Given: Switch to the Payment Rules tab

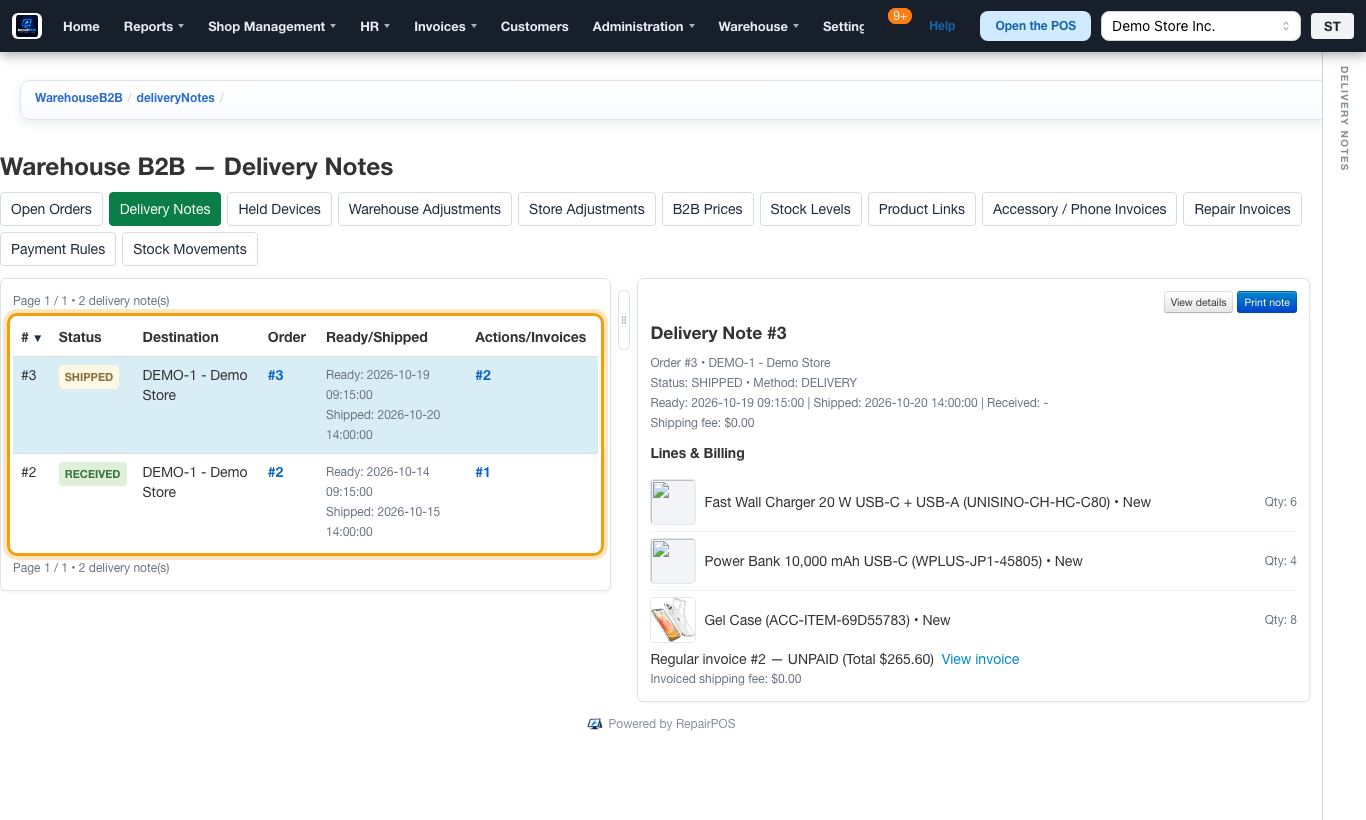Looking at the screenshot, I should pyautogui.click(x=58, y=249).
